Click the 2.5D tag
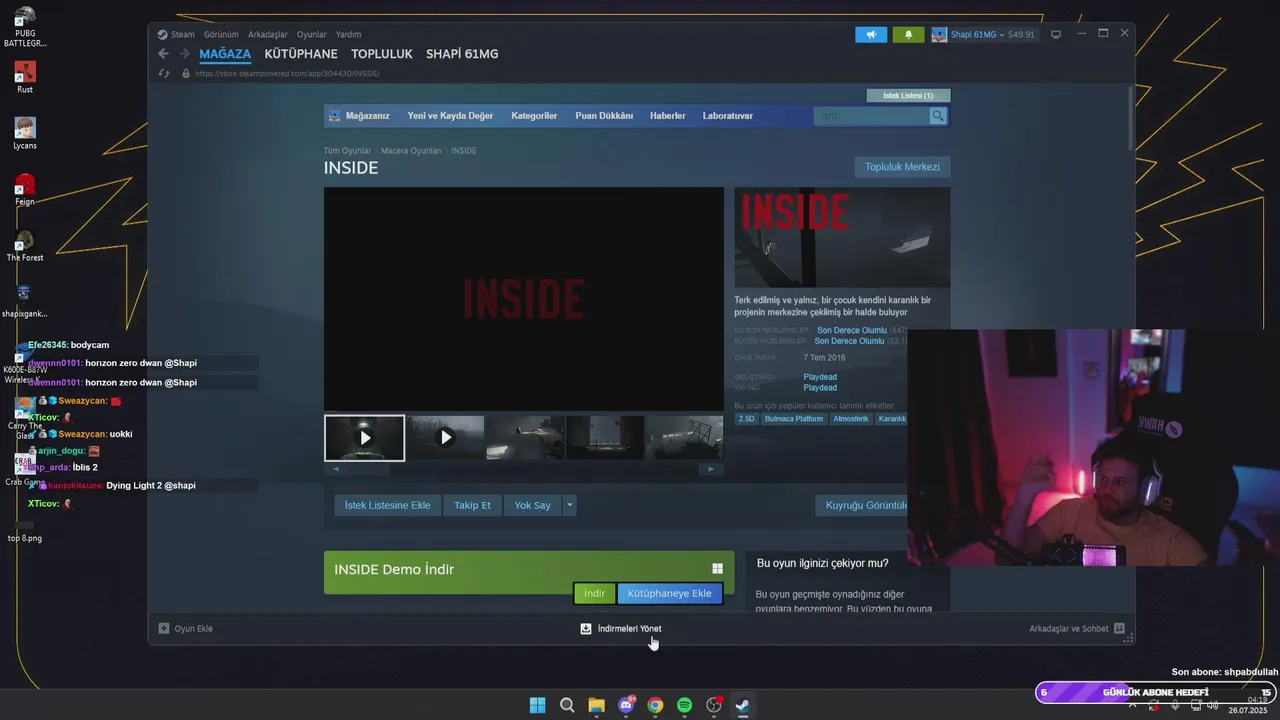 click(x=746, y=419)
